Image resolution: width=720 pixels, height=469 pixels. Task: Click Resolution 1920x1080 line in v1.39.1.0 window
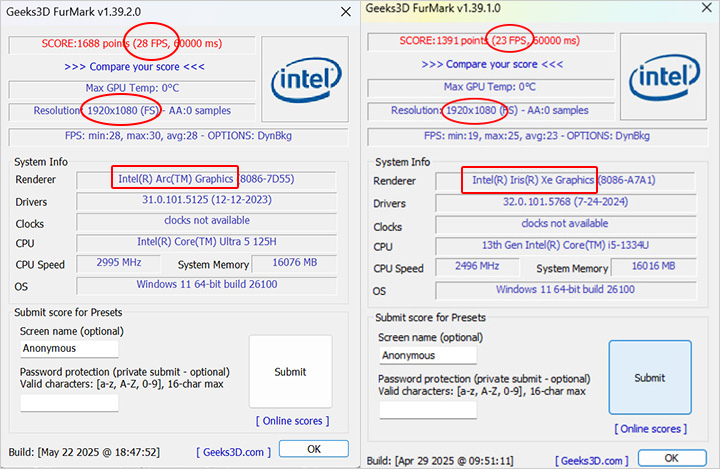[490, 110]
